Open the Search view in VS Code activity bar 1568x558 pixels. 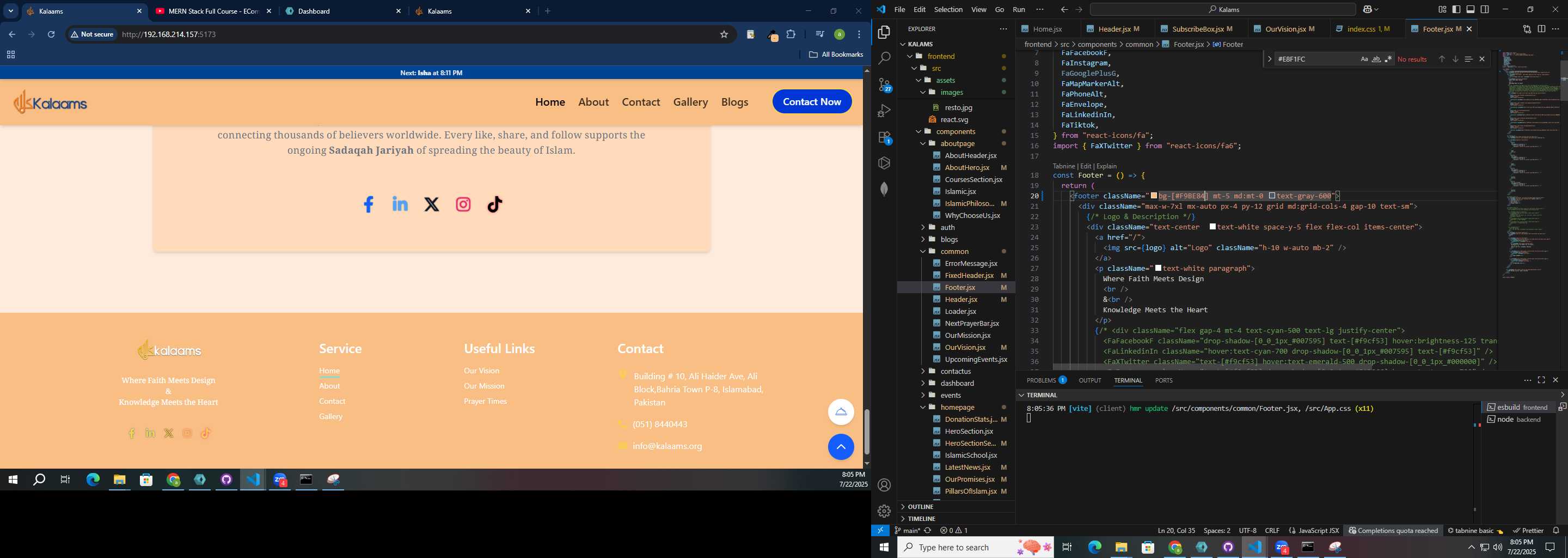pyautogui.click(x=884, y=58)
